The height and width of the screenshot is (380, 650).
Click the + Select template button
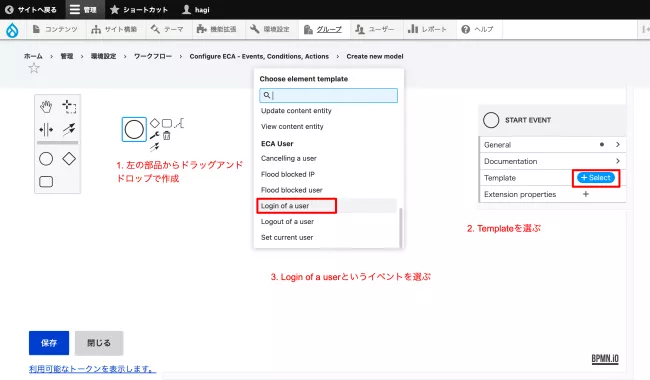coord(596,178)
